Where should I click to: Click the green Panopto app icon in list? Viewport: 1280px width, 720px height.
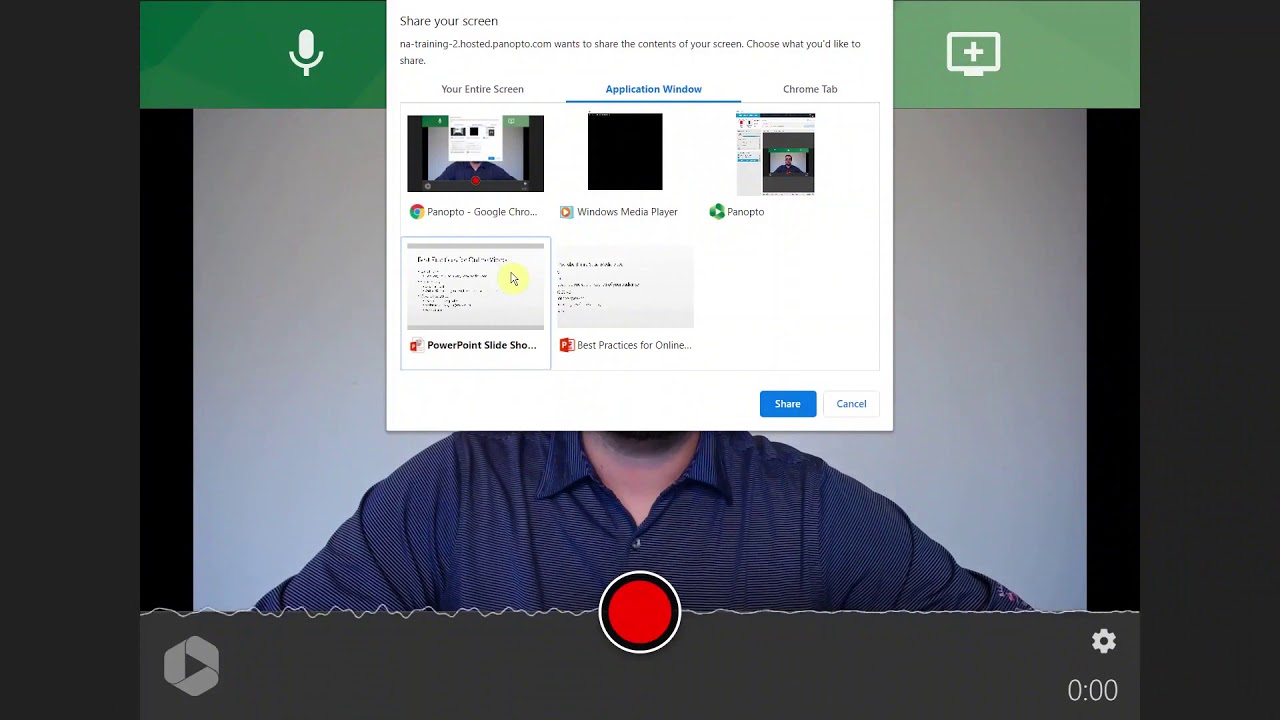[x=717, y=212]
